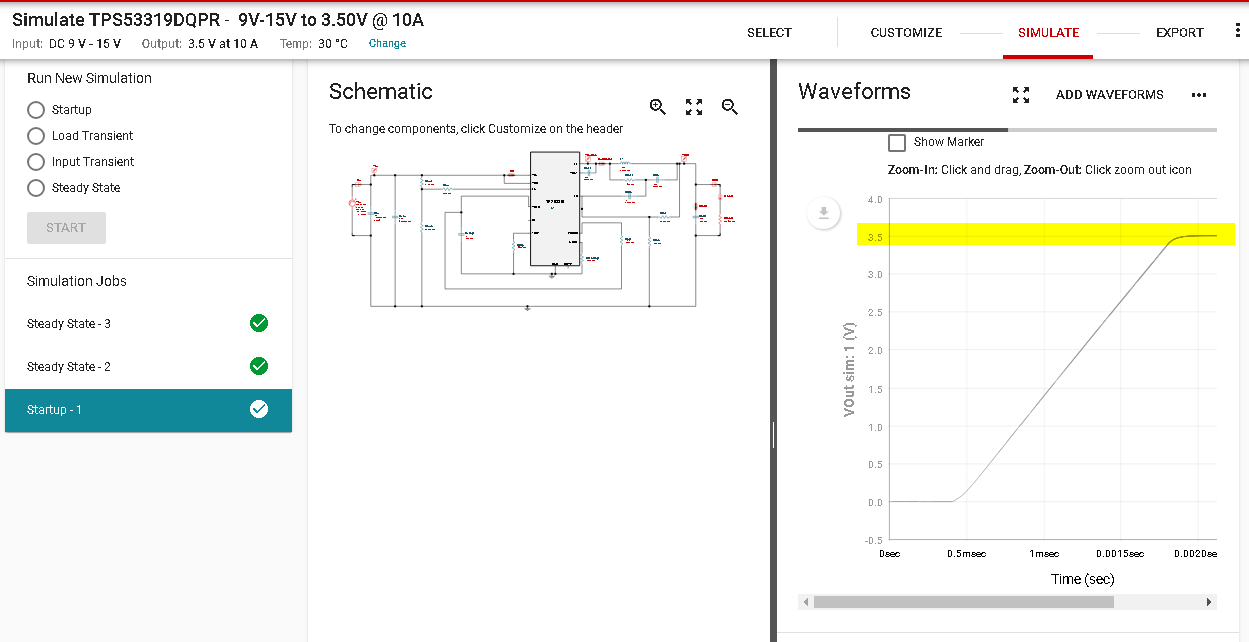This screenshot has height=642, width=1249.
Task: Open the kebab menu in the top-right header
Action: [x=1237, y=32]
